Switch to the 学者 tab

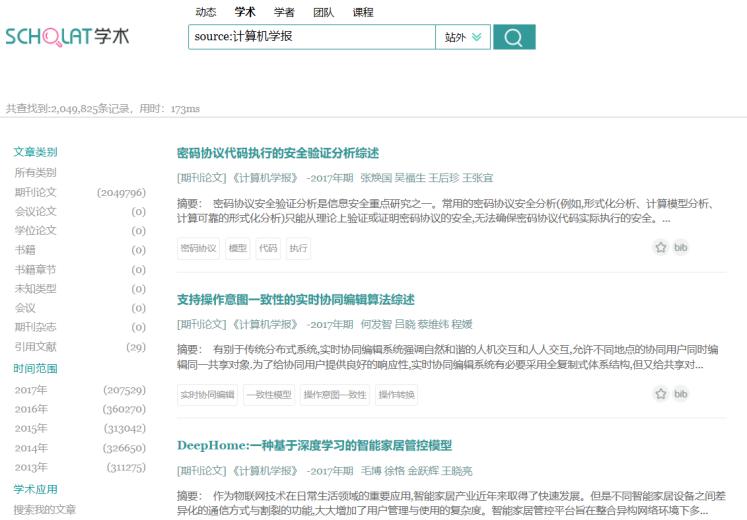click(284, 12)
